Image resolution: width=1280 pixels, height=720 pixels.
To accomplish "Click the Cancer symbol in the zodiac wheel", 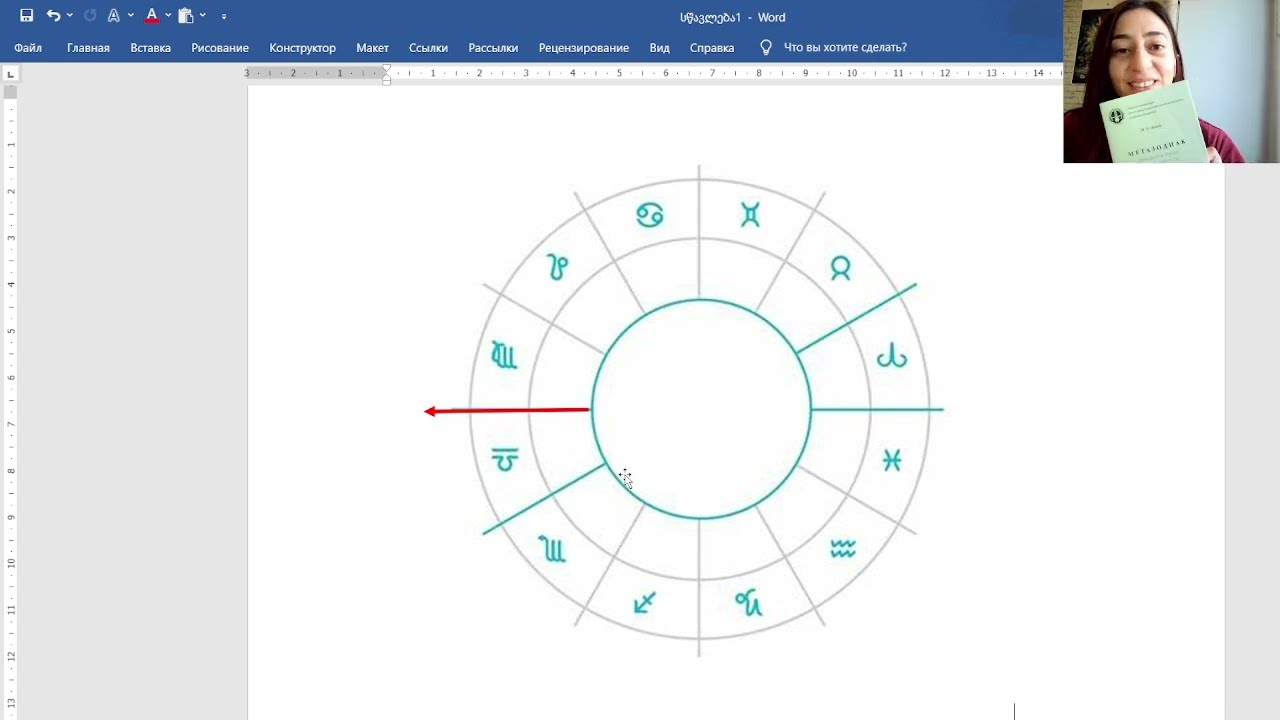I will 650,214.
